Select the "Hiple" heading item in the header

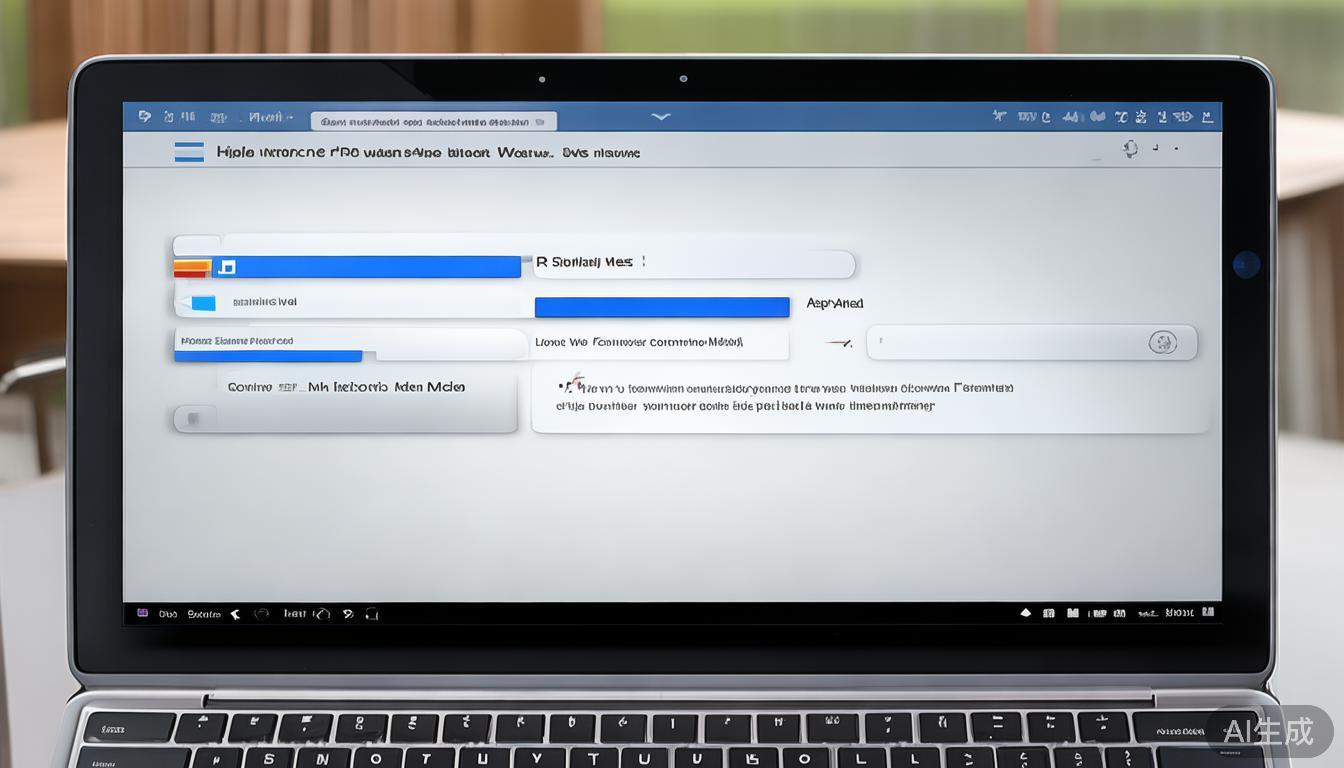point(236,153)
